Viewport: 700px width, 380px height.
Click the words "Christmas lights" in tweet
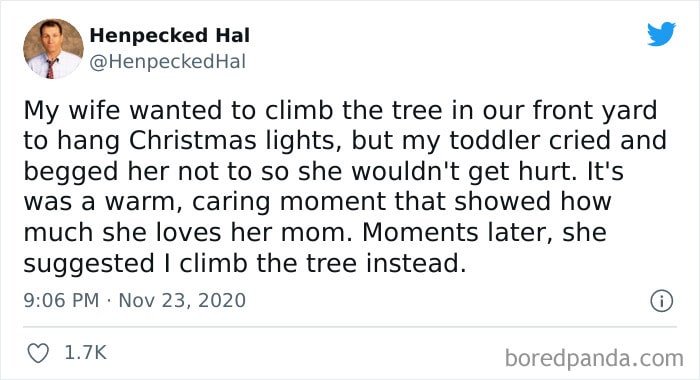(232, 141)
